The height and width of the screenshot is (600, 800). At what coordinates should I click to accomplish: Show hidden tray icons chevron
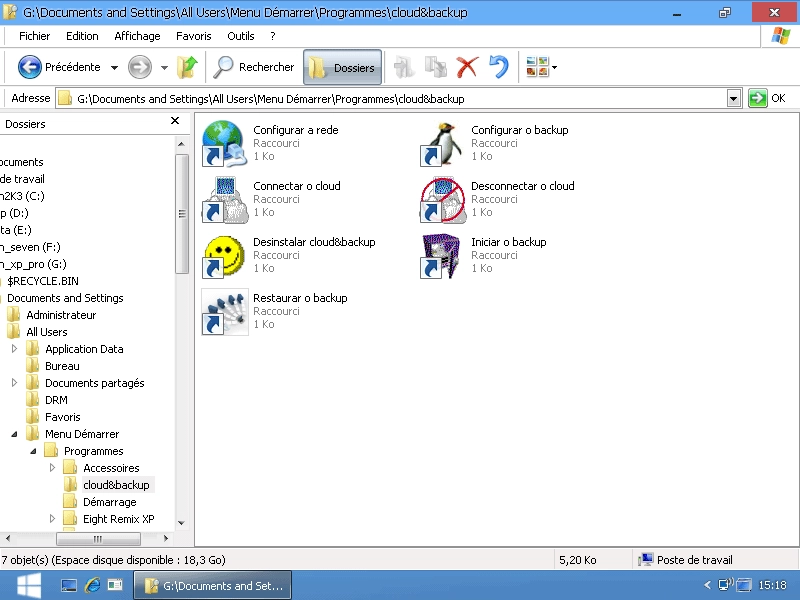pos(707,585)
